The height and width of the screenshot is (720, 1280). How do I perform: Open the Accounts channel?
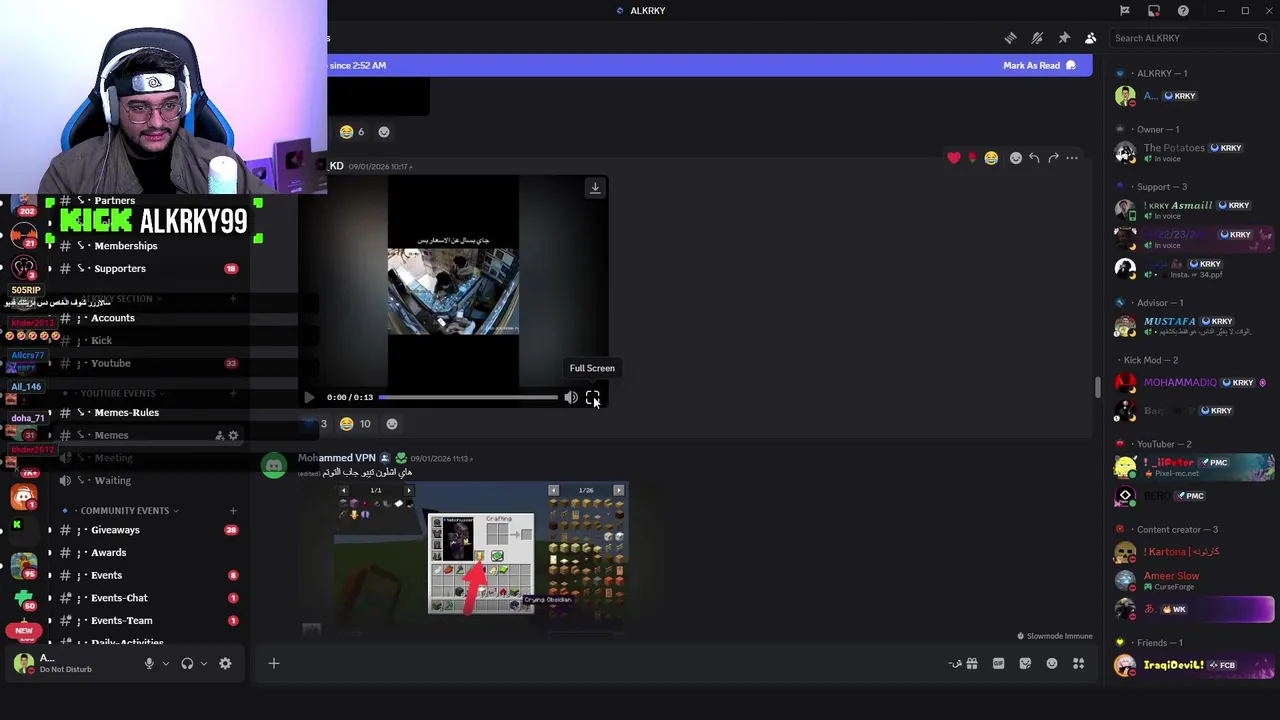pyautogui.click(x=113, y=318)
